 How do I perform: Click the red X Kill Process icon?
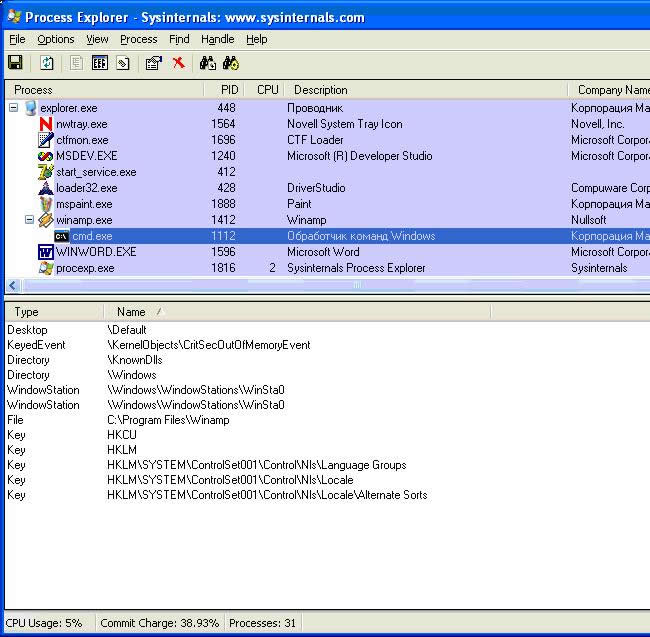(178, 63)
